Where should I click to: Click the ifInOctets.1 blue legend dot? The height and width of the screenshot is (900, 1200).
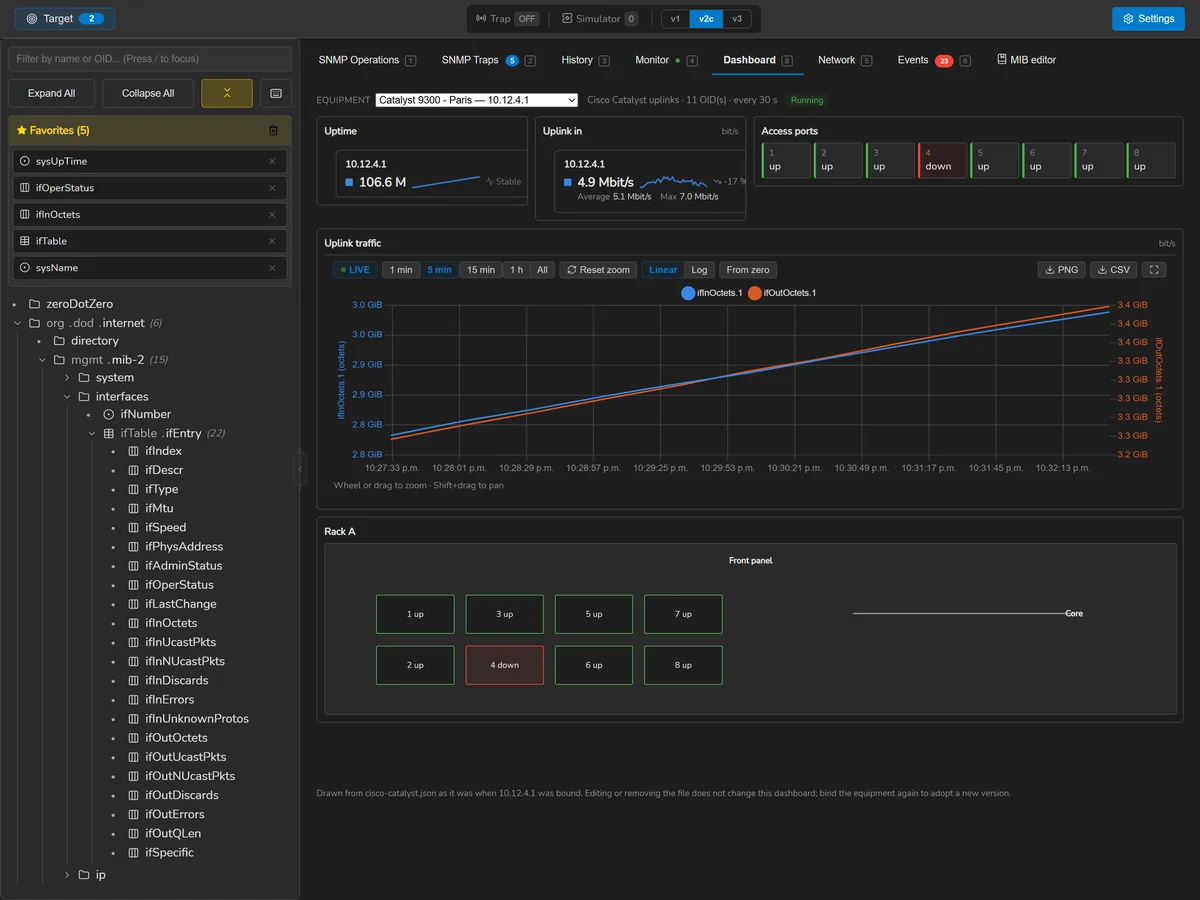tap(688, 293)
